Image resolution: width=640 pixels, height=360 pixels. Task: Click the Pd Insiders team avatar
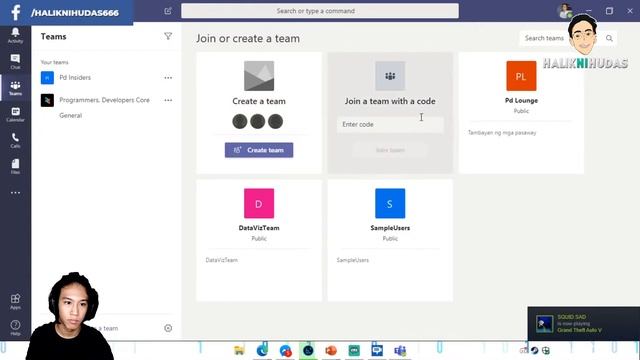(47, 78)
